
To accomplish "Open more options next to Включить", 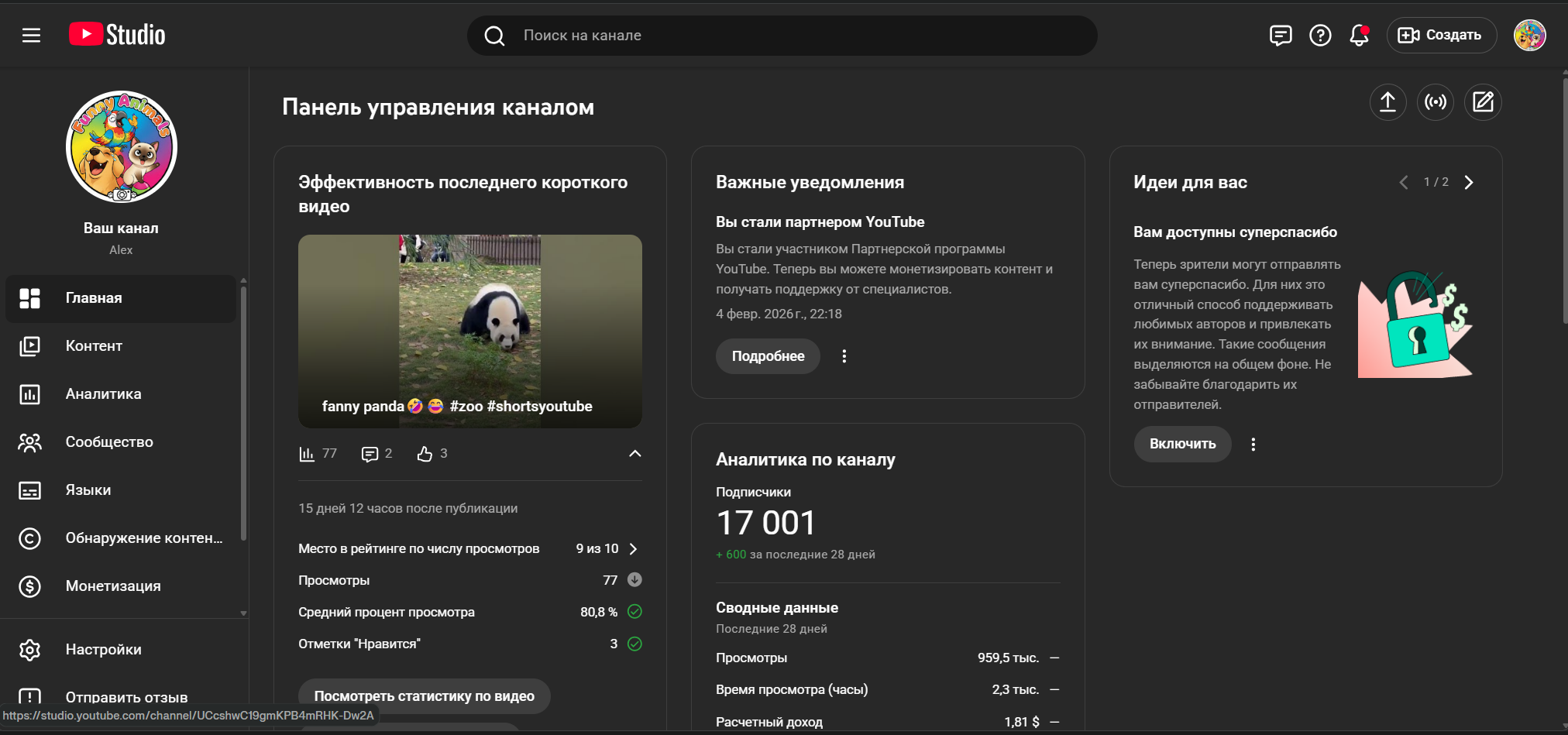I will tap(1253, 445).
